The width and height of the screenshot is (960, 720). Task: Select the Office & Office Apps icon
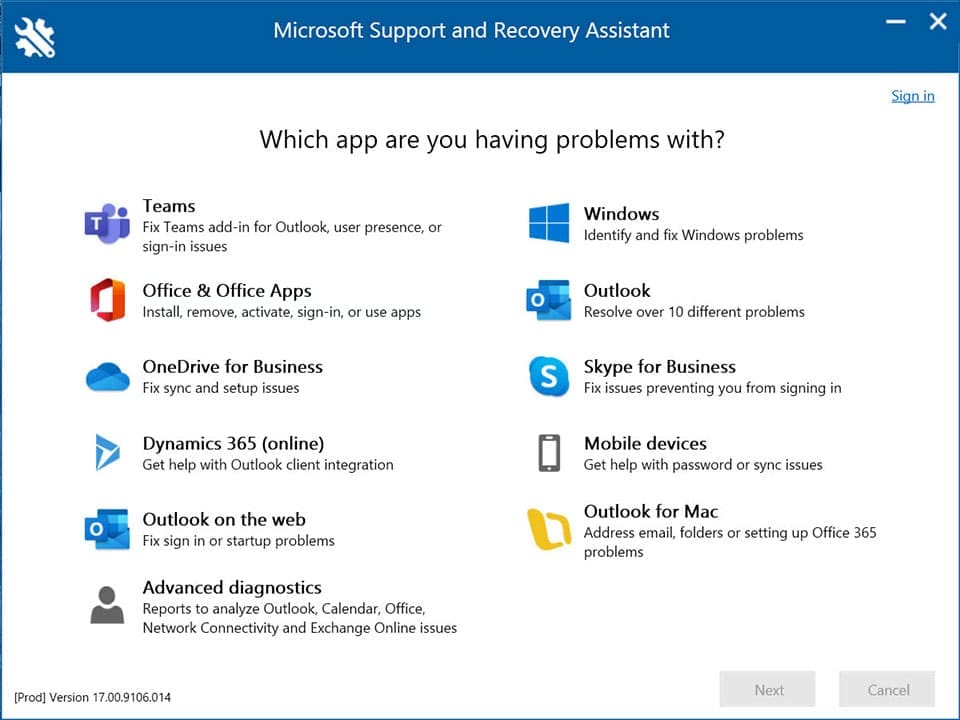(x=106, y=300)
